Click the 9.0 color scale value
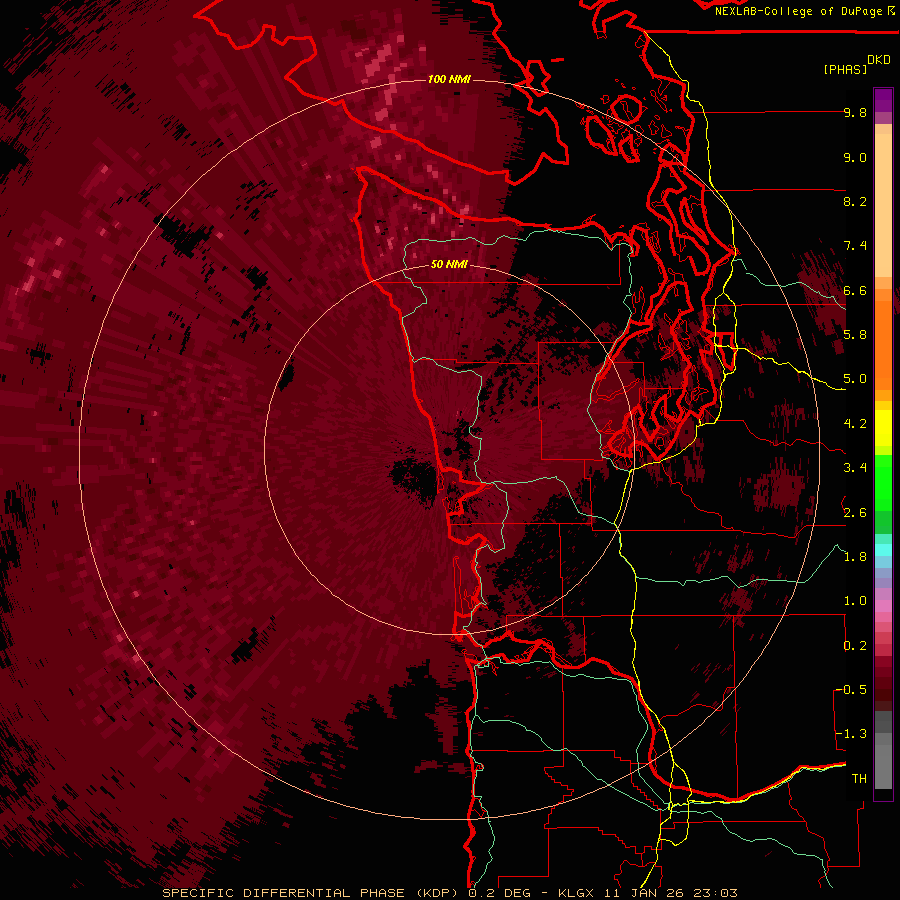The image size is (900, 900). click(x=855, y=157)
